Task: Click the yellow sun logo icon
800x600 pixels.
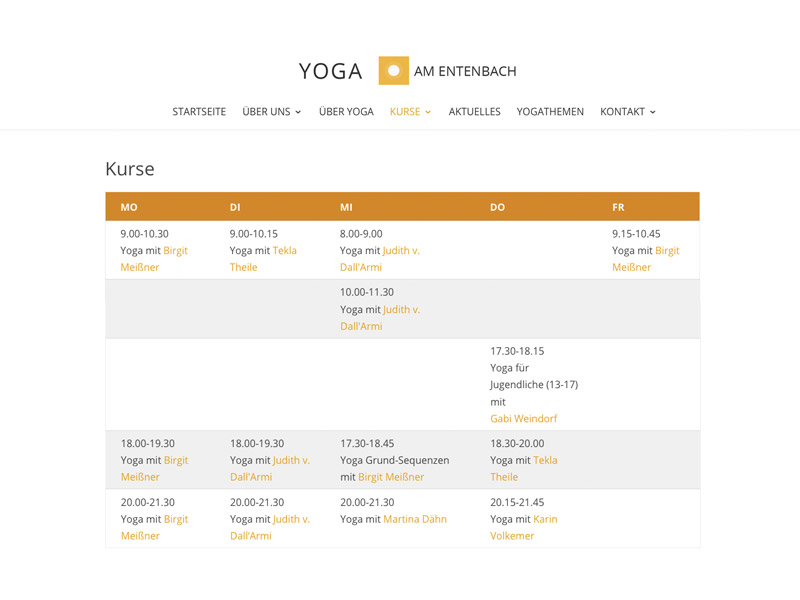Action: (x=393, y=70)
